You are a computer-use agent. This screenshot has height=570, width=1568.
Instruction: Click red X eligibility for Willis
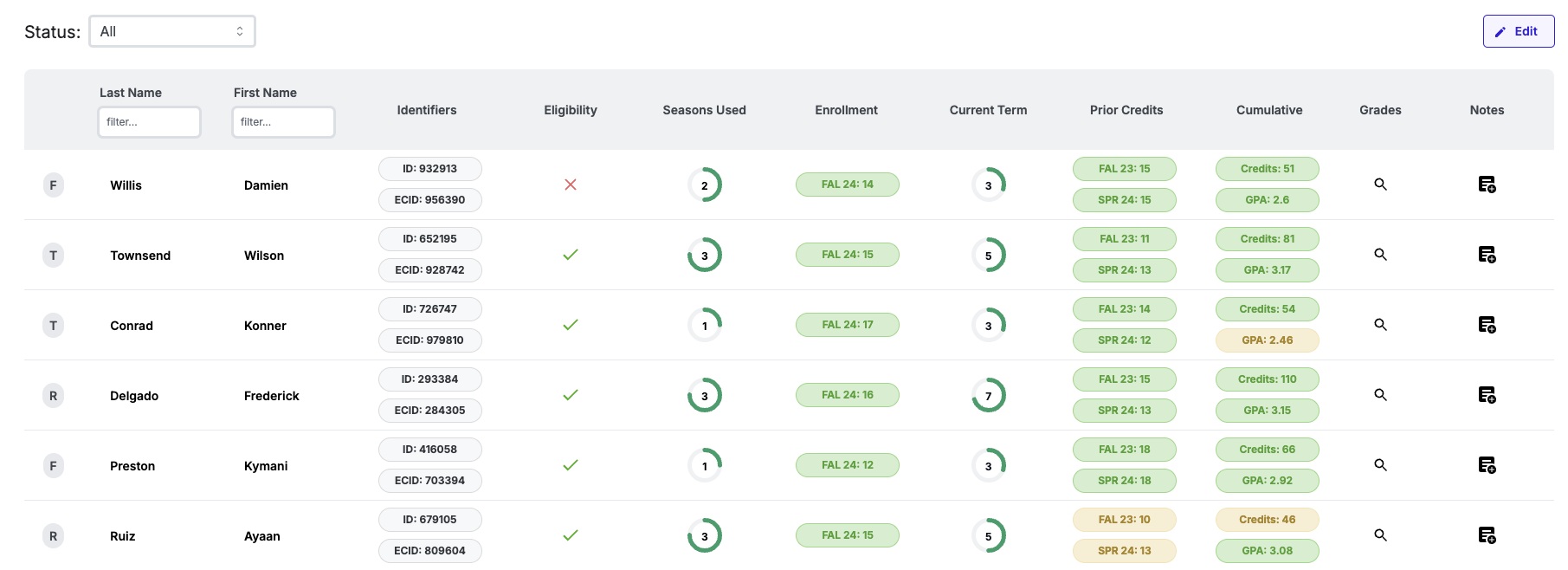571,185
